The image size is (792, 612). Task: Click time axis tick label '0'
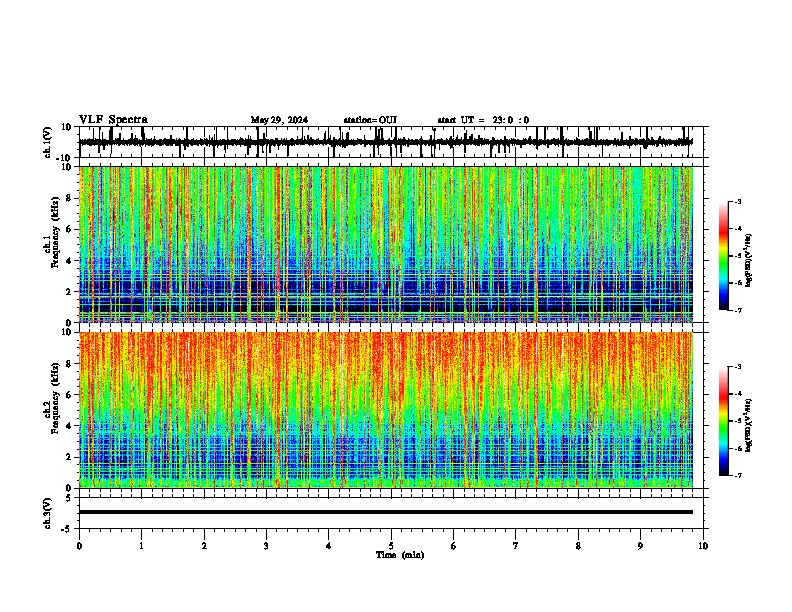79,546
